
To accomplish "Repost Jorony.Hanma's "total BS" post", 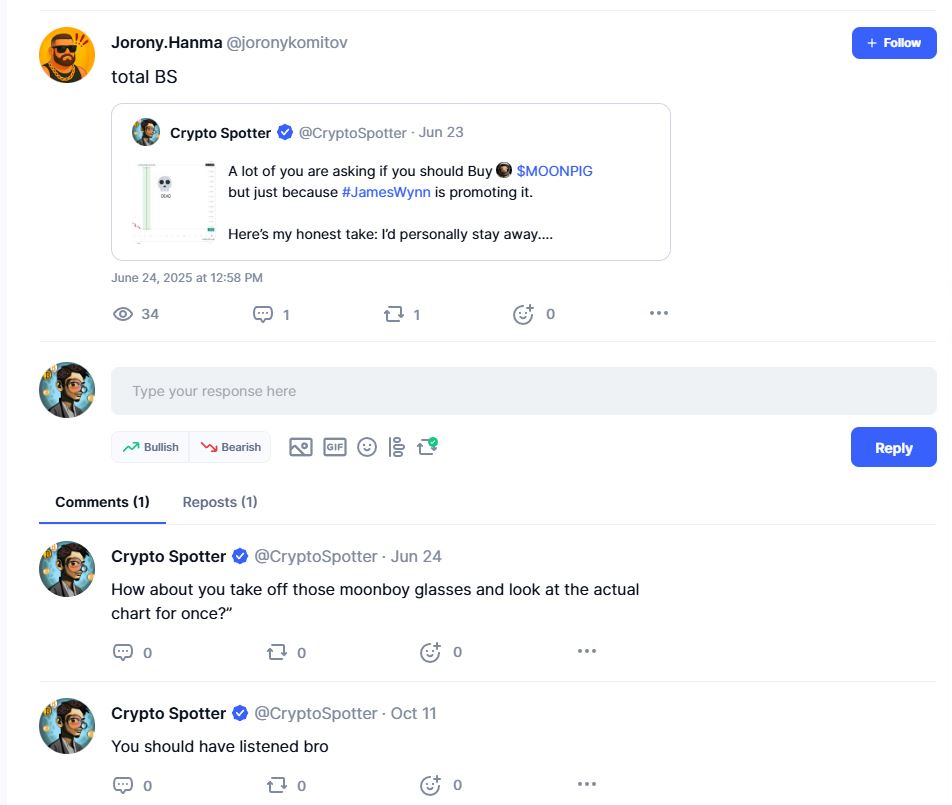I will [394, 314].
